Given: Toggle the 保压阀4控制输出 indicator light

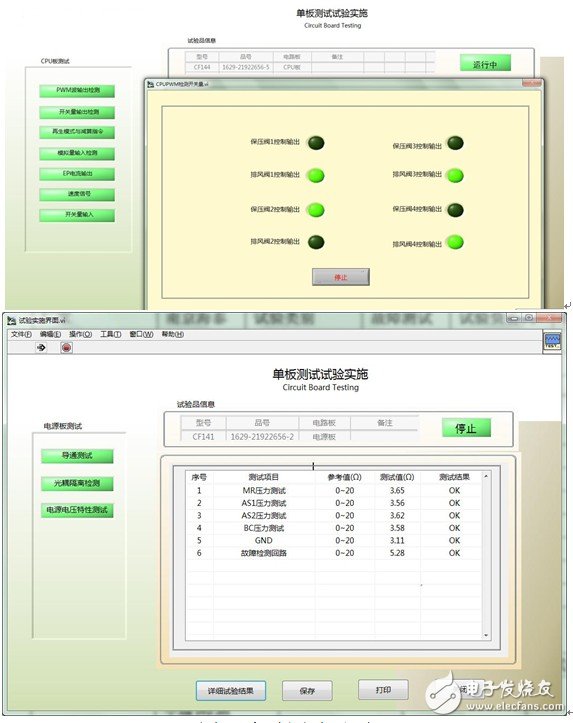Looking at the screenshot, I should coord(455,210).
